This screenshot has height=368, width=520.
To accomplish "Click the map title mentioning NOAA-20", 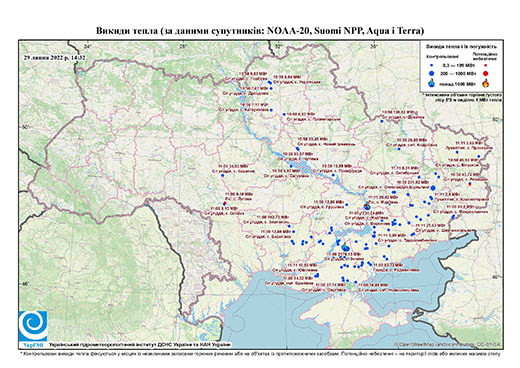I will [260, 31].
